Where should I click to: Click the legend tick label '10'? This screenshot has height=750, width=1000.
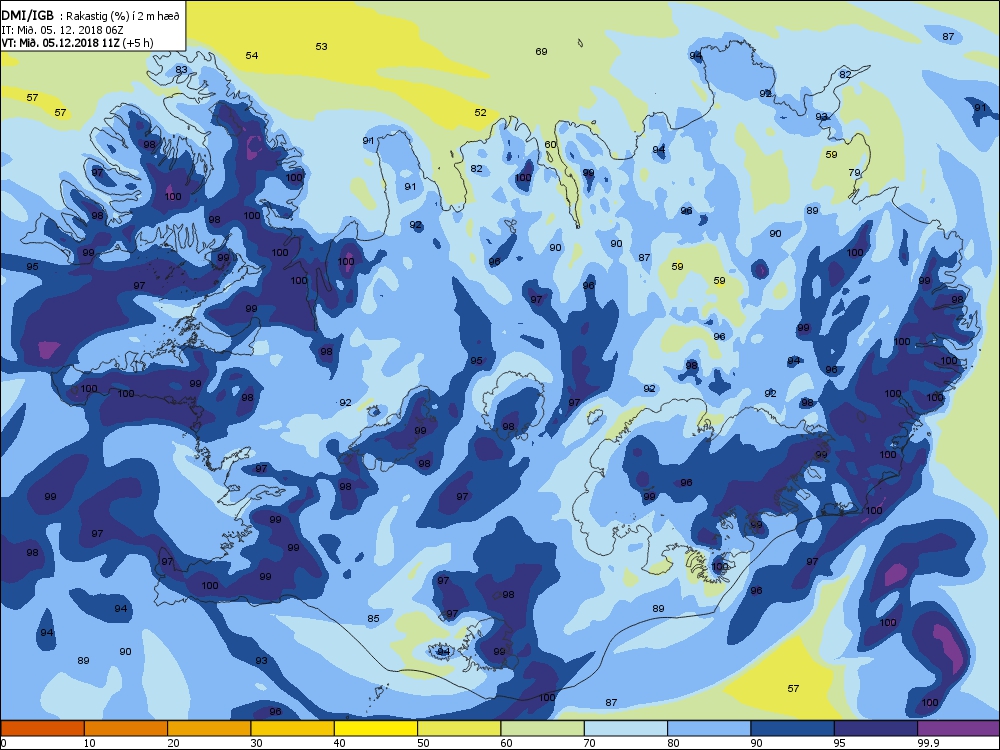[x=90, y=742]
